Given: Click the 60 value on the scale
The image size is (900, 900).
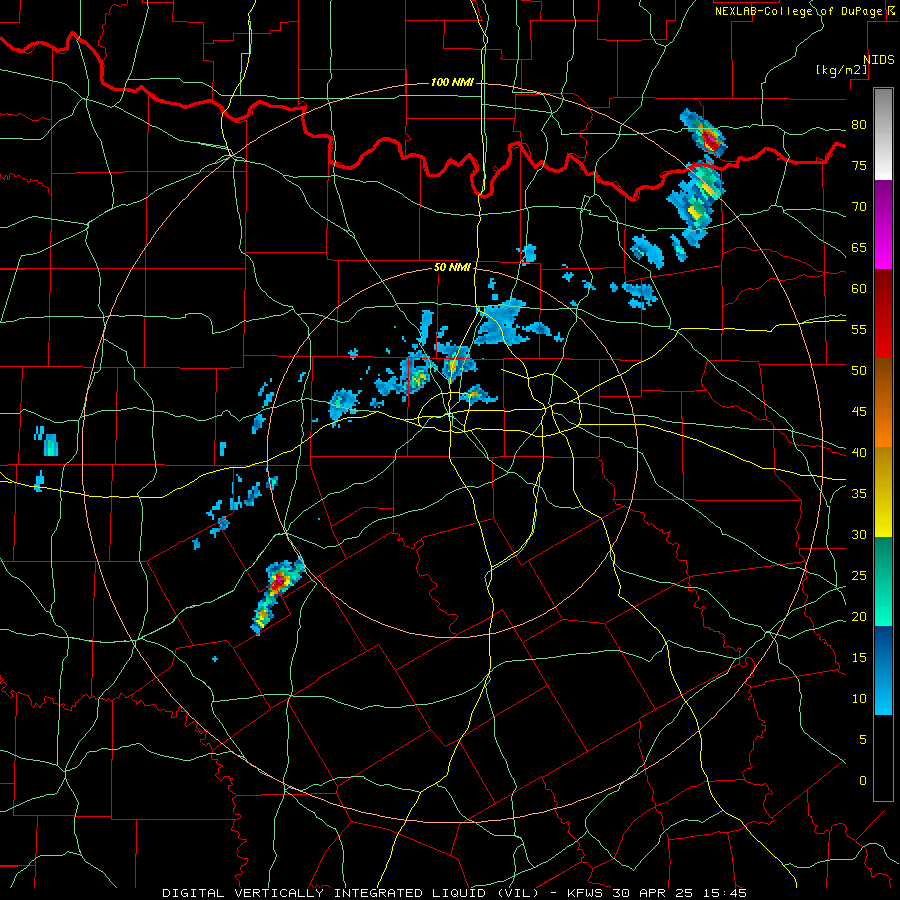Looking at the screenshot, I should point(859,289).
